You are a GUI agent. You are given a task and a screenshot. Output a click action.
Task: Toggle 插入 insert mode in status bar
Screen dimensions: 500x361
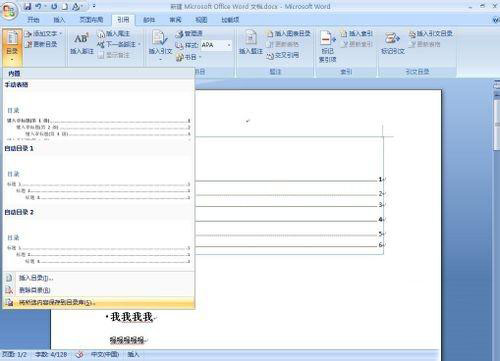pyautogui.click(x=133, y=354)
